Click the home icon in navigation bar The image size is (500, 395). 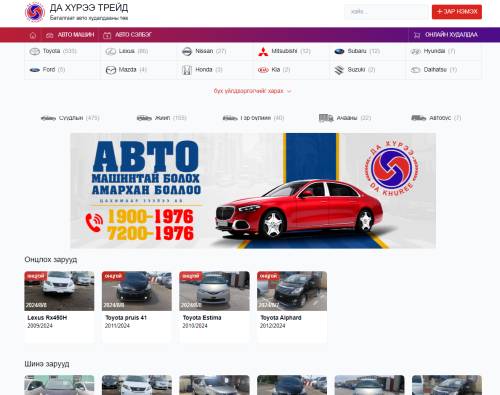[33, 35]
